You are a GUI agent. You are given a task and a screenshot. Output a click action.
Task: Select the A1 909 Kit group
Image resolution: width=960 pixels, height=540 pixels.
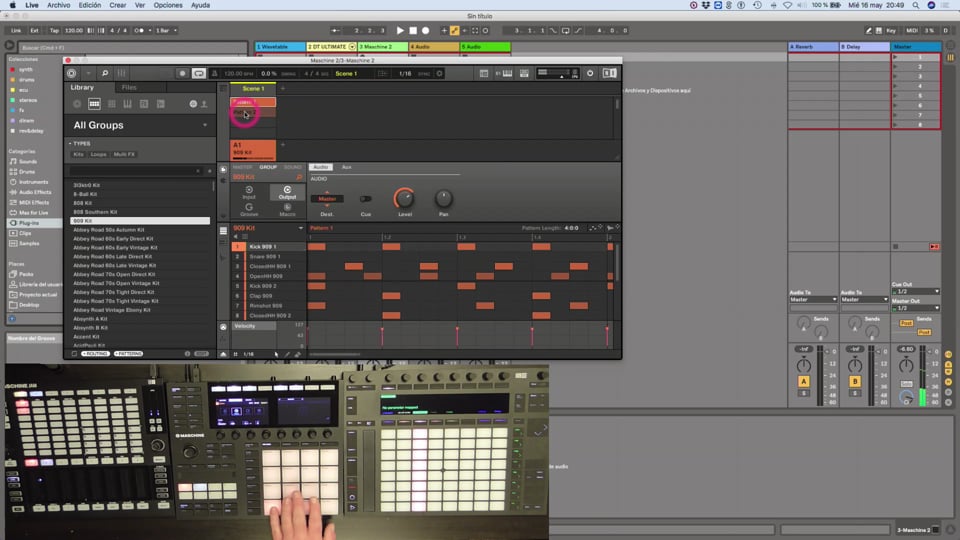[x=253, y=149]
